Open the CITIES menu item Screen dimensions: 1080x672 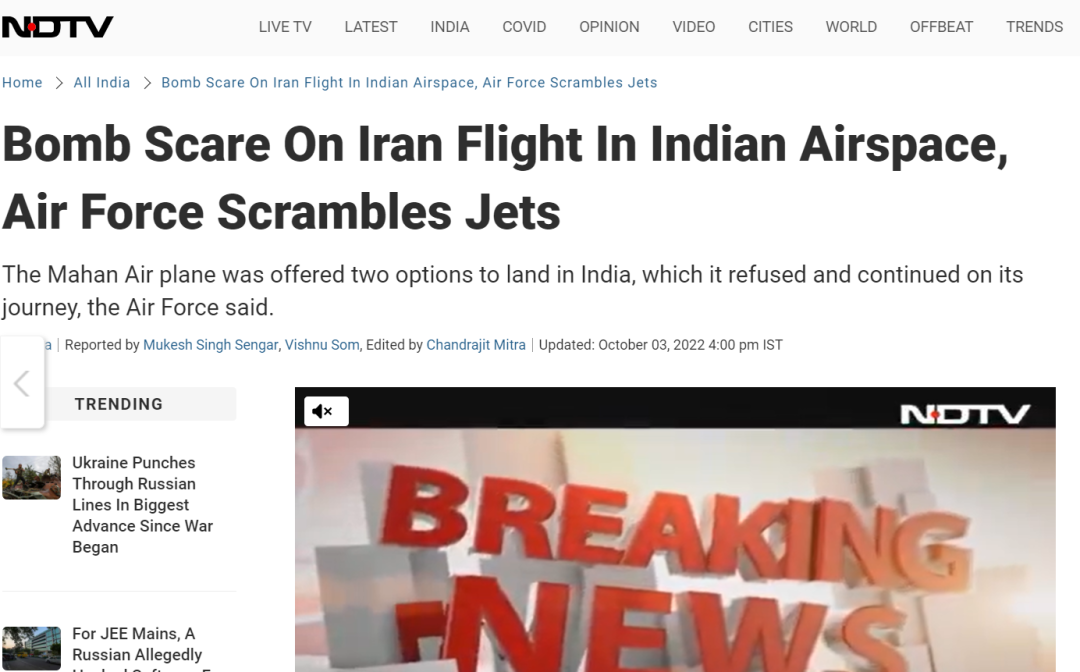click(771, 27)
